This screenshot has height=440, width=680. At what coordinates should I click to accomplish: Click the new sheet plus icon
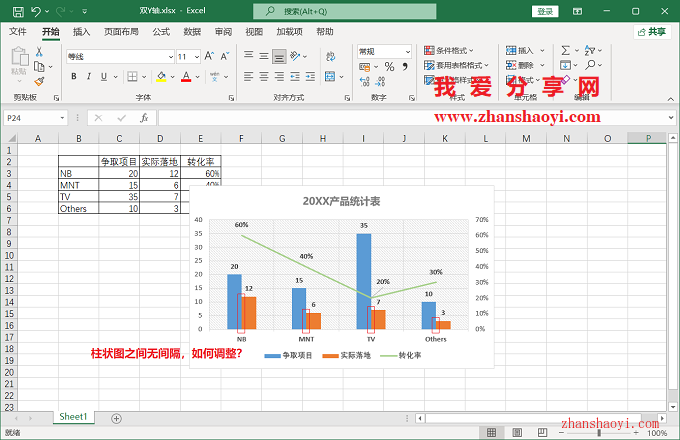(x=116, y=418)
